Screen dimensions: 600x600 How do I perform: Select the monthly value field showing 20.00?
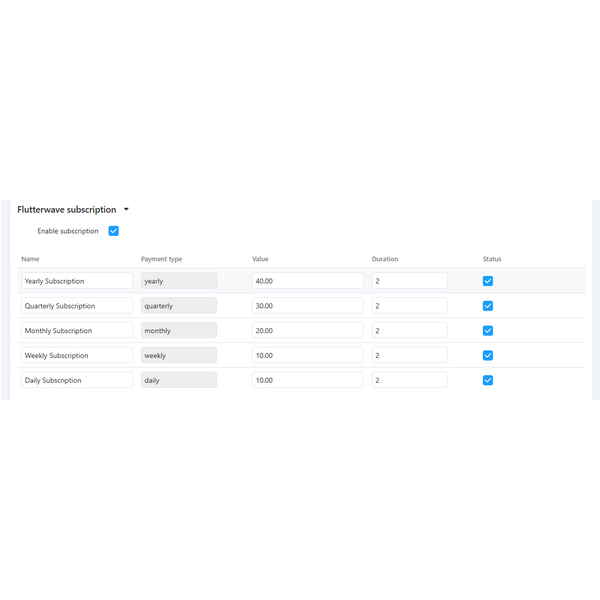[x=307, y=331]
